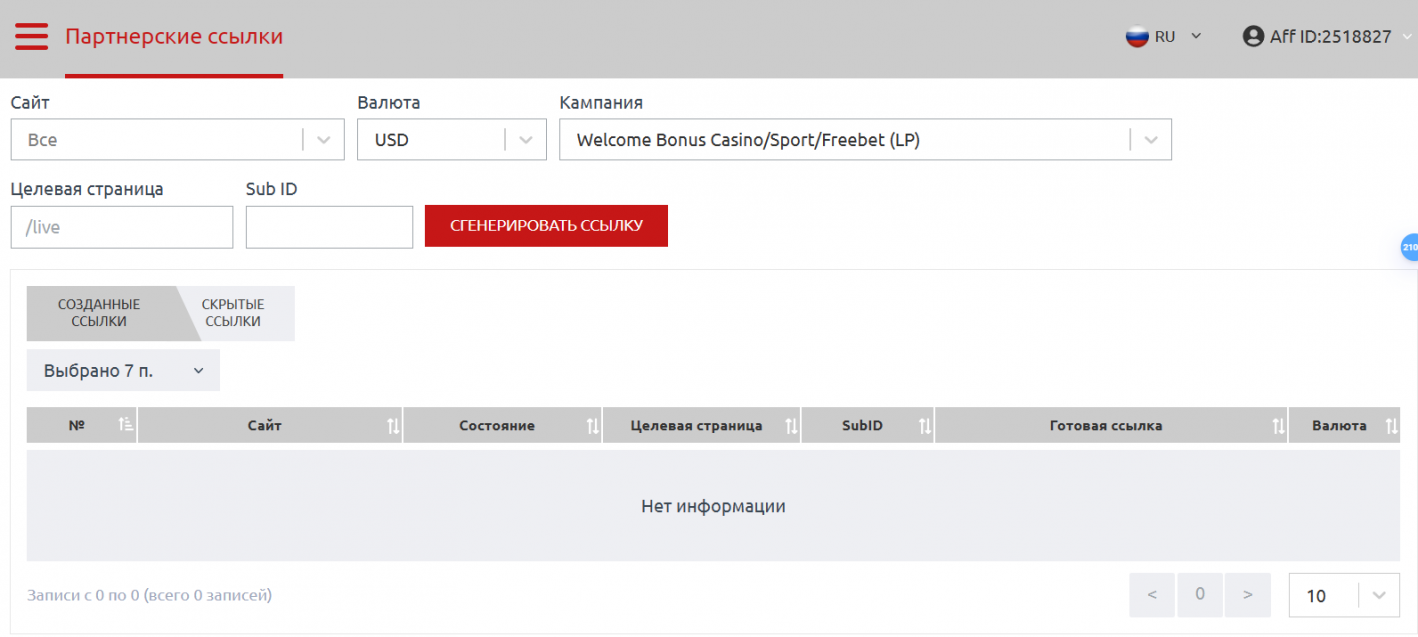The width and height of the screenshot is (1418, 637).
Task: Open the Валюта USD dropdown
Action: 525,140
